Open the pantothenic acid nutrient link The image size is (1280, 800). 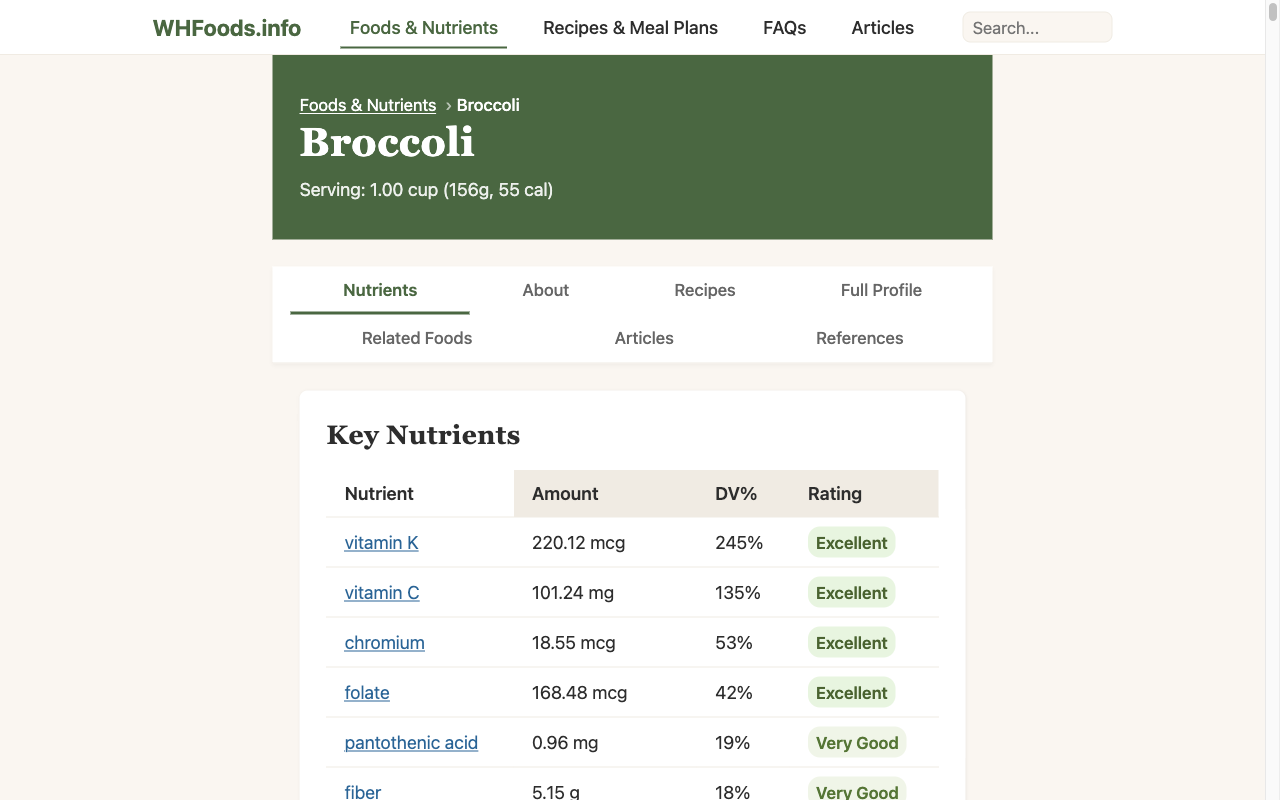(x=411, y=742)
